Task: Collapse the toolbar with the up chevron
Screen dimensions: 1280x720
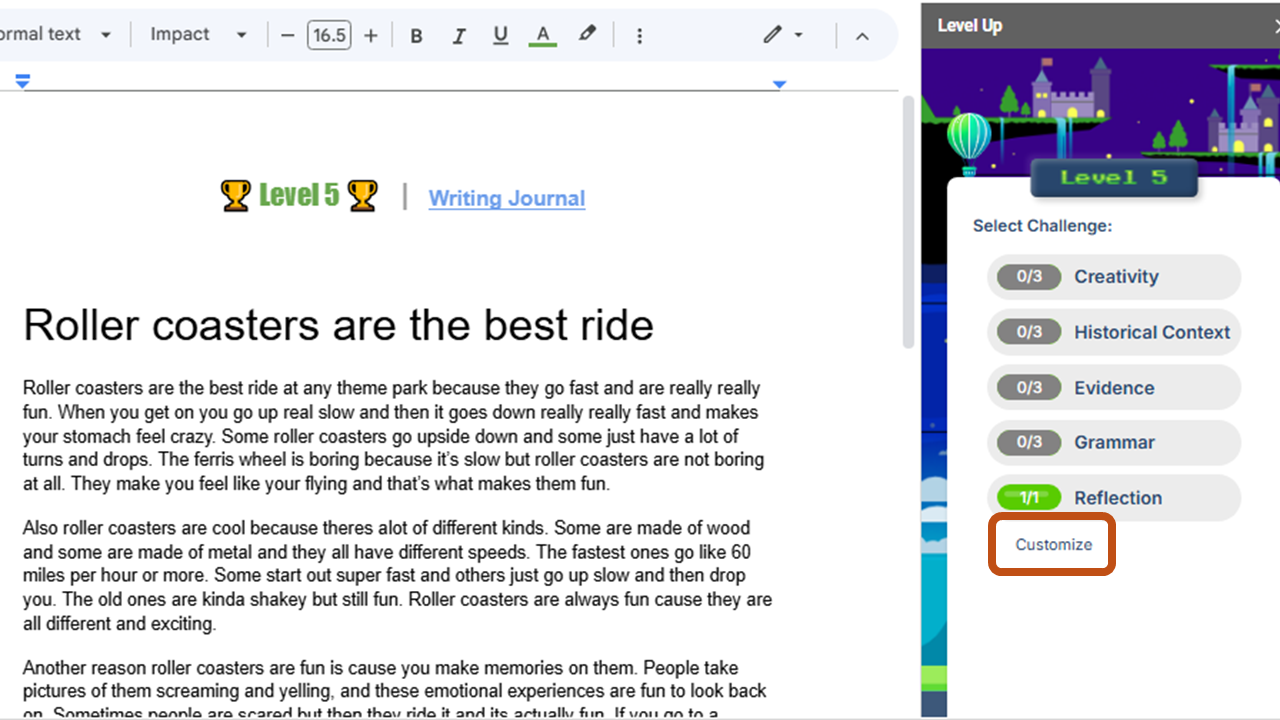Action: [862, 36]
